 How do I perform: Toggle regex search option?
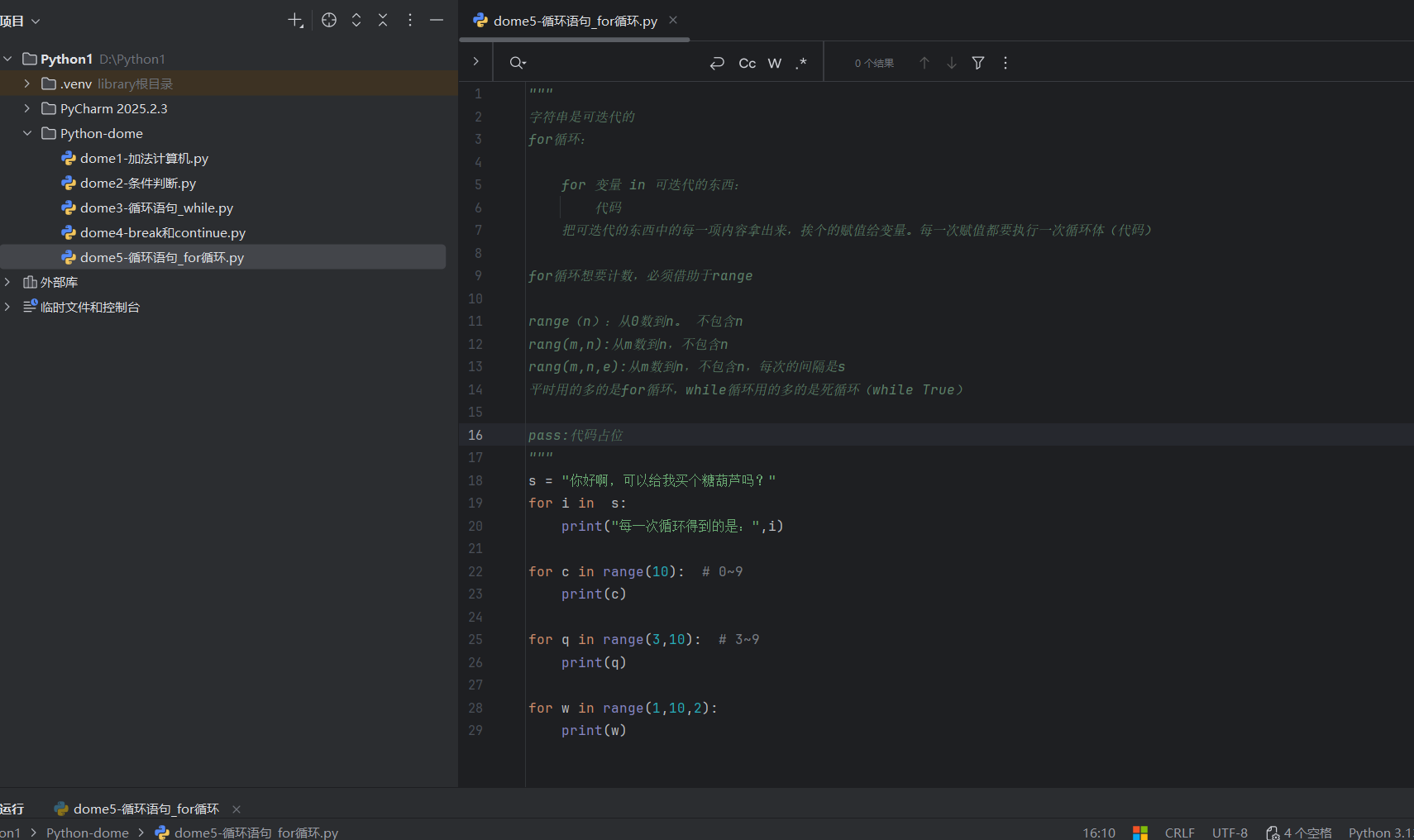pos(801,63)
